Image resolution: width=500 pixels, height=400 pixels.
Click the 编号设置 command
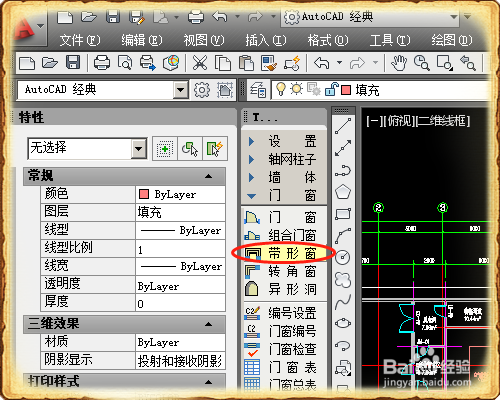283,313
